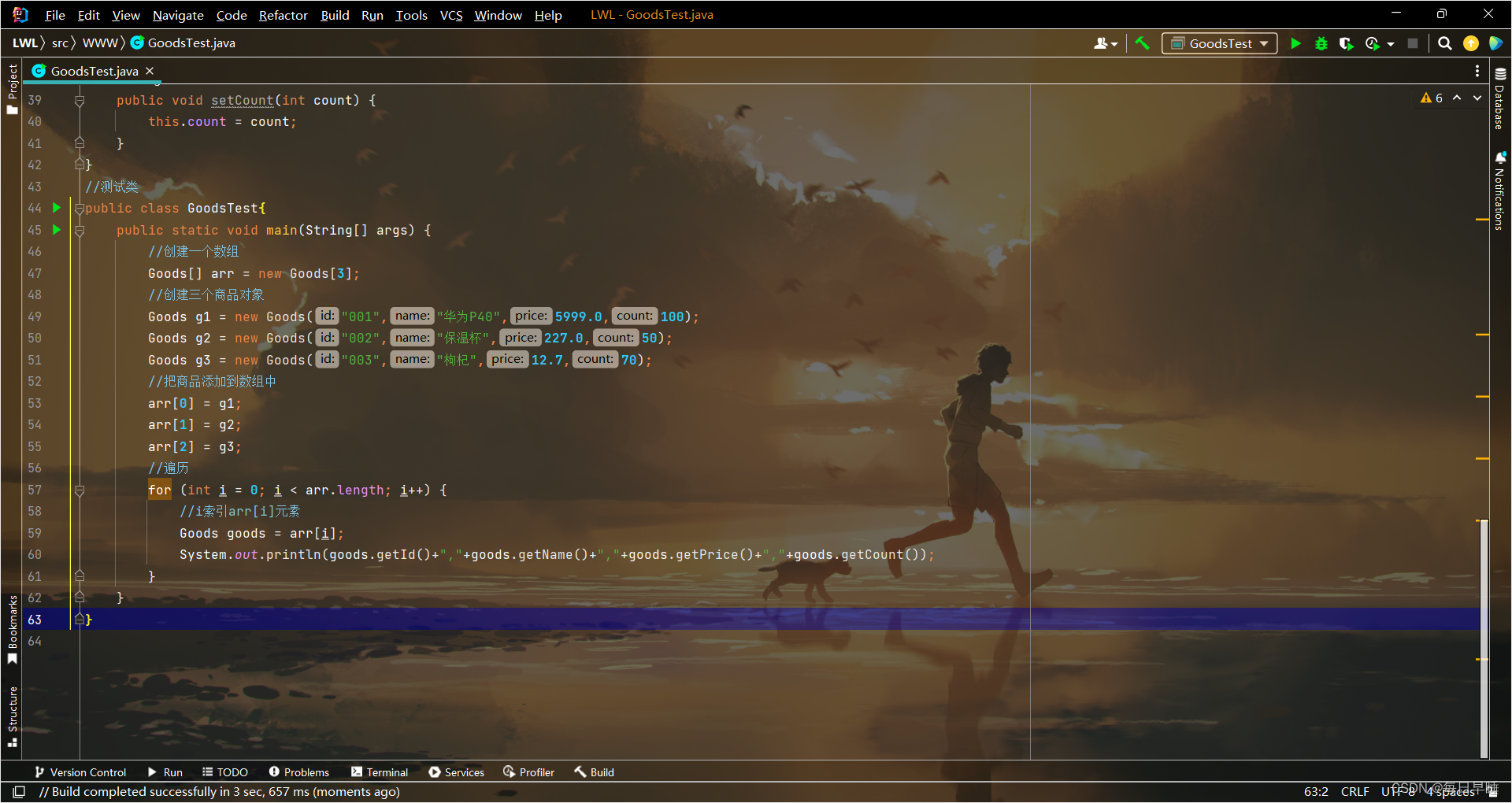Open the Refactor menu
Screen dimensions: 1512x803
pos(283,15)
